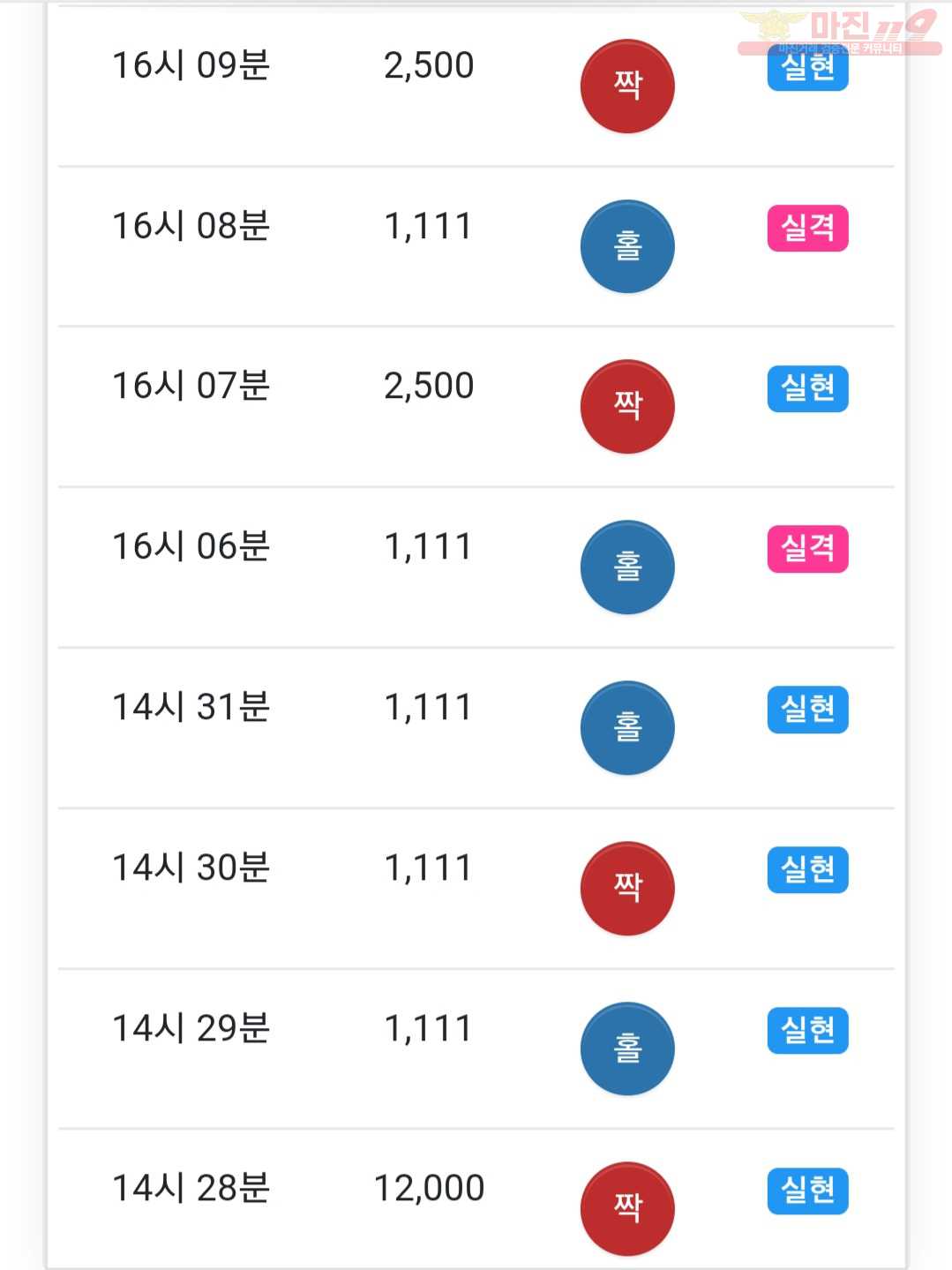Click the pink 실격 badge for 16시 08분
This screenshot has height=1270, width=952.
807,229
